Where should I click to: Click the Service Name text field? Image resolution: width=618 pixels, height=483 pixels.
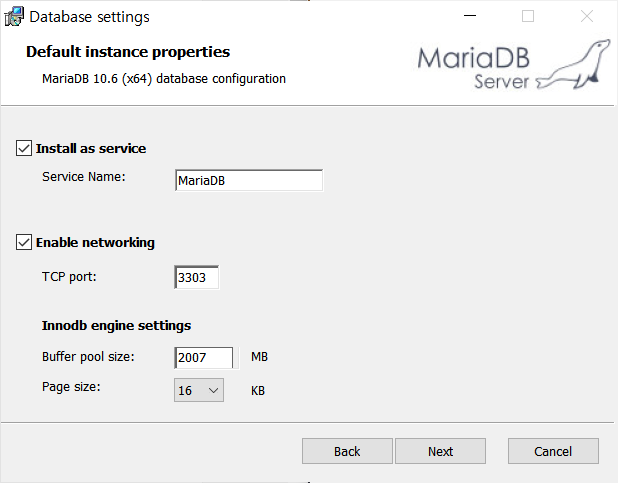click(249, 180)
